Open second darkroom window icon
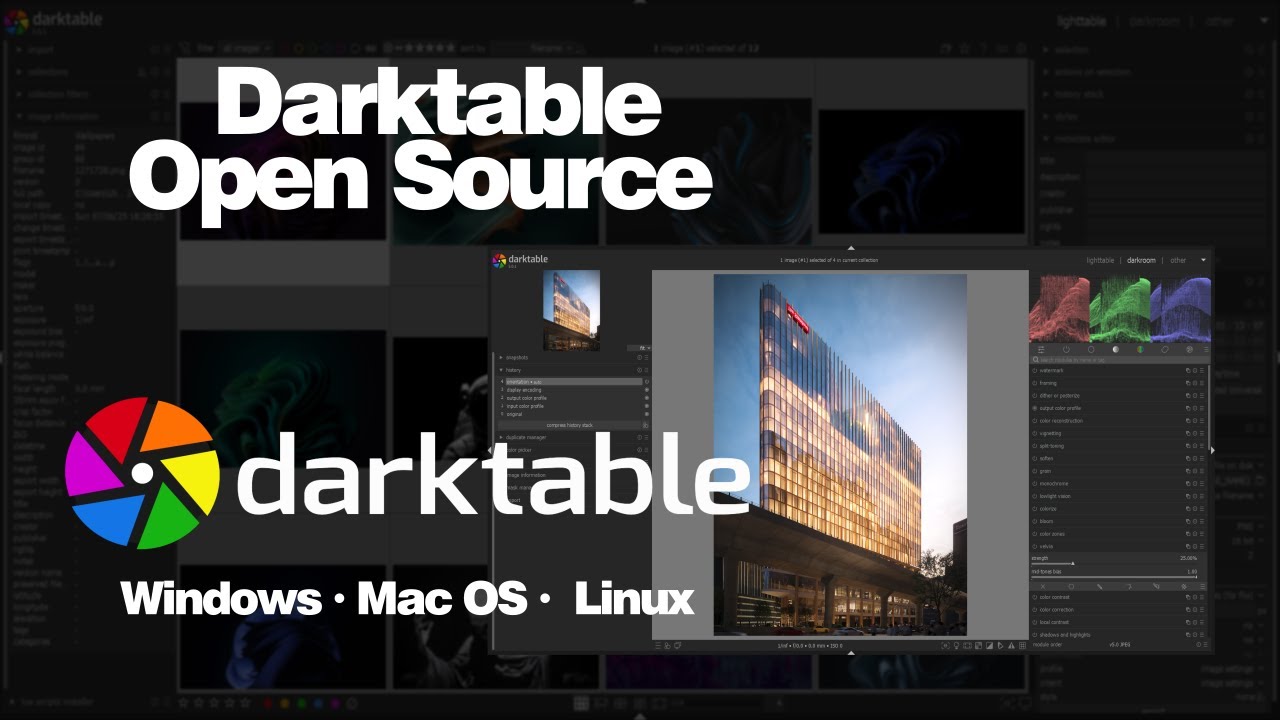This screenshot has height=720, width=1280. 678,645
